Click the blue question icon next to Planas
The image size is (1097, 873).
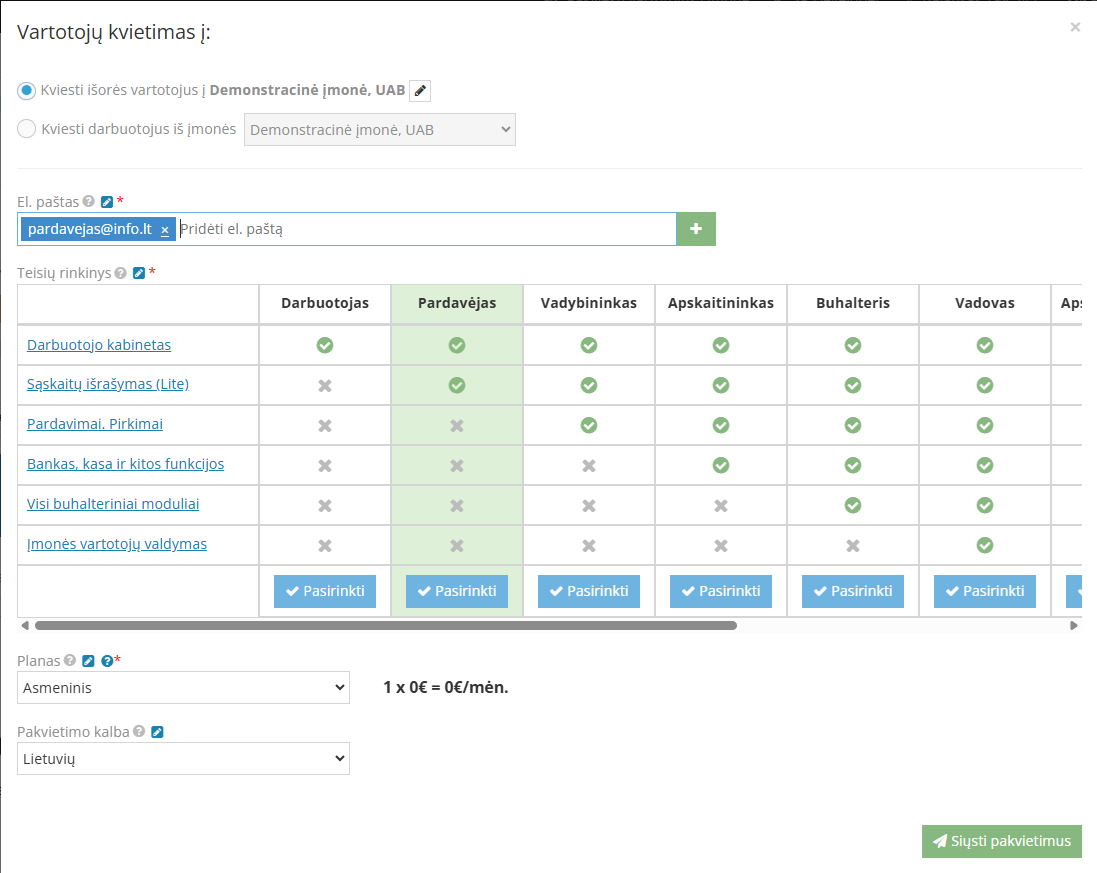click(107, 660)
